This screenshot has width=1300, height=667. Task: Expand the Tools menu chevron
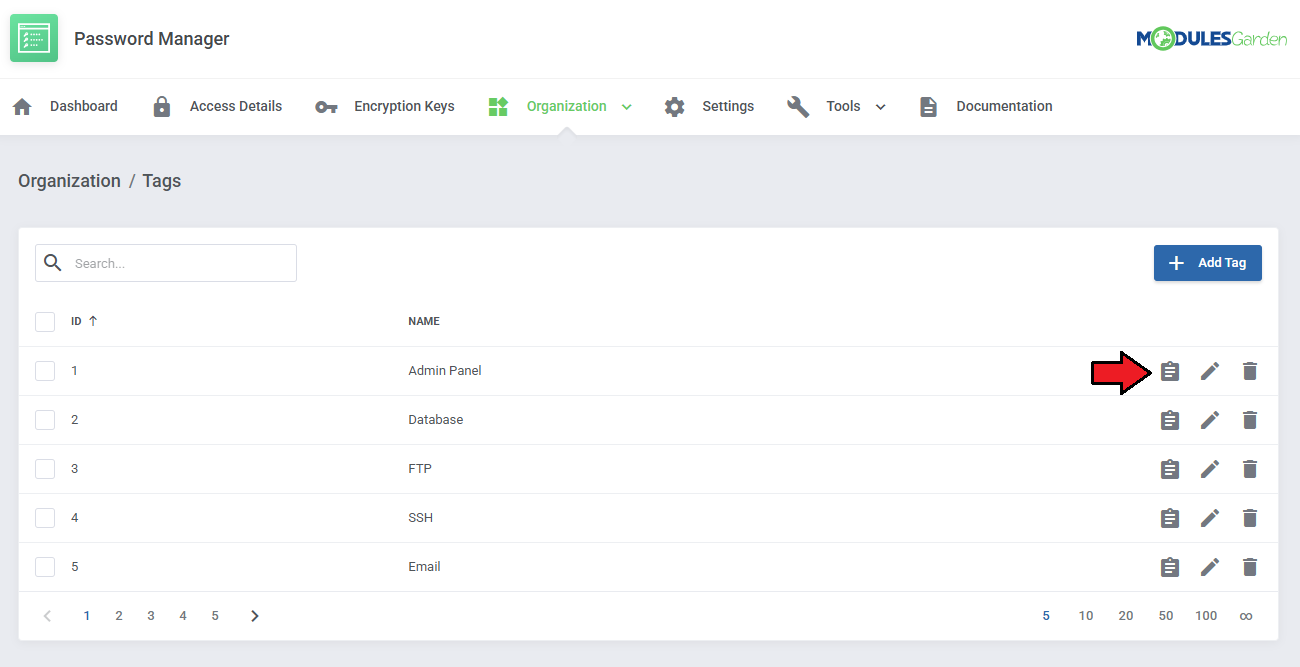[881, 107]
